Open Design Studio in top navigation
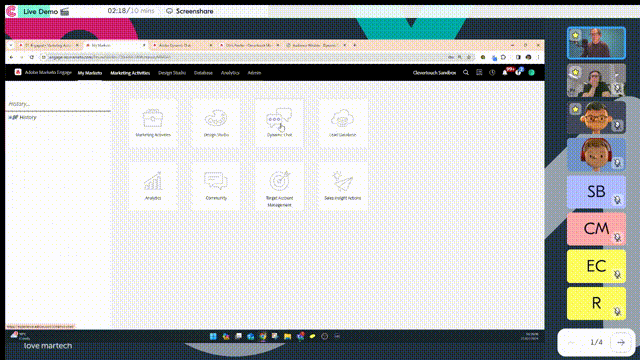Image resolution: width=640 pixels, height=360 pixels. tap(172, 73)
